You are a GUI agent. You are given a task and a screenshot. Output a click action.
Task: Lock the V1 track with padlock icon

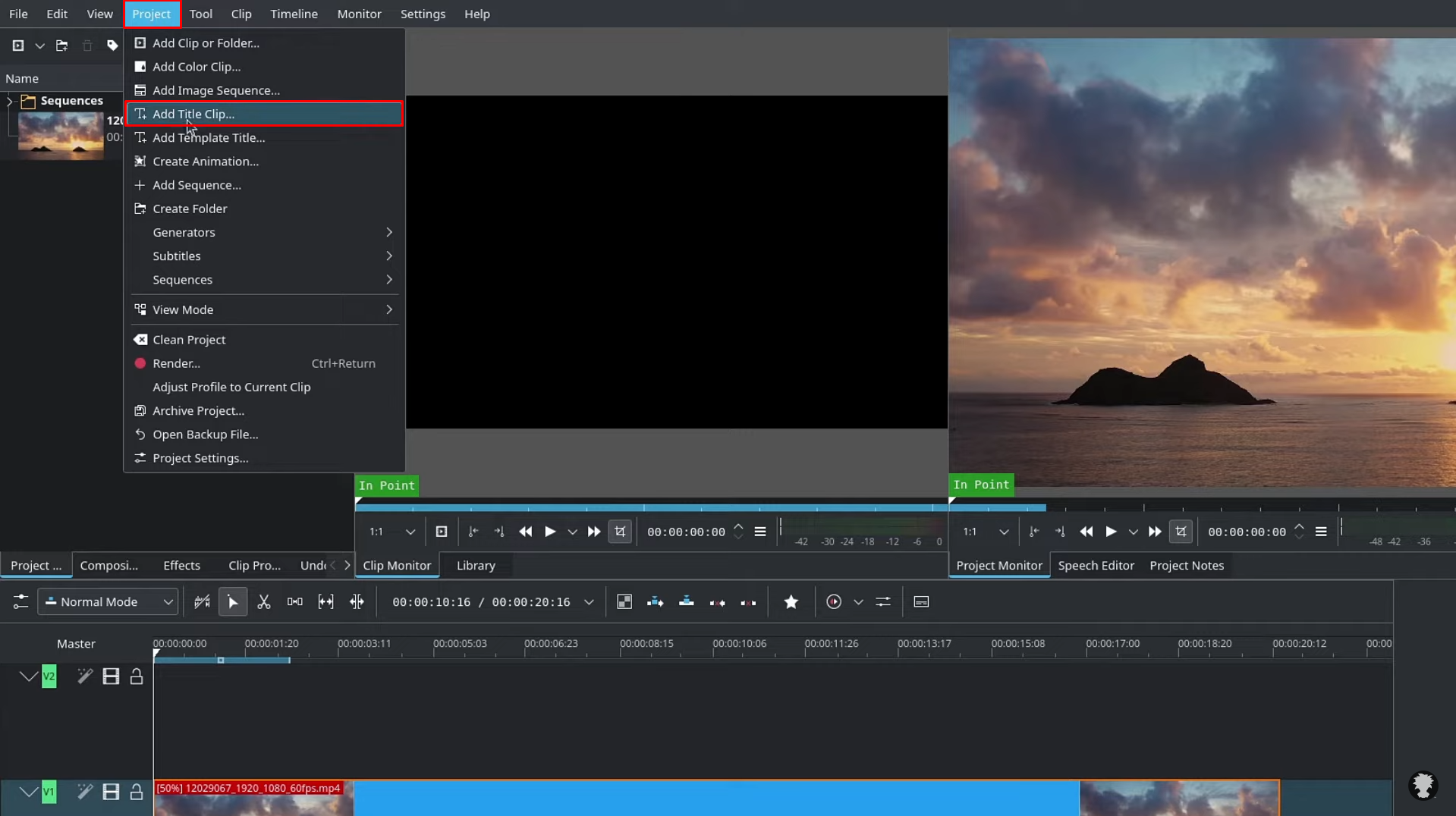click(137, 792)
